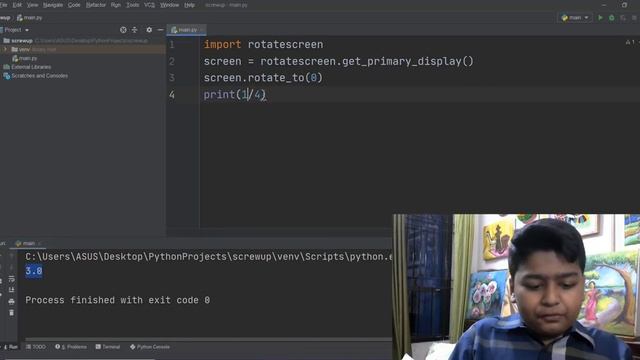Open the Run menu
Viewport: 640px width, 360px height.
click(116, 5)
